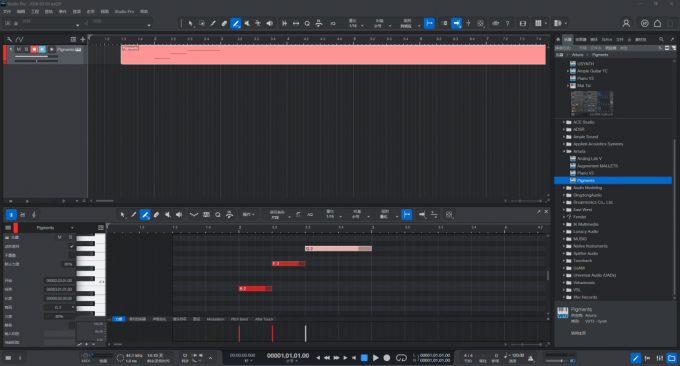Select the Mute tool in the top toolbar

pyautogui.click(x=247, y=23)
